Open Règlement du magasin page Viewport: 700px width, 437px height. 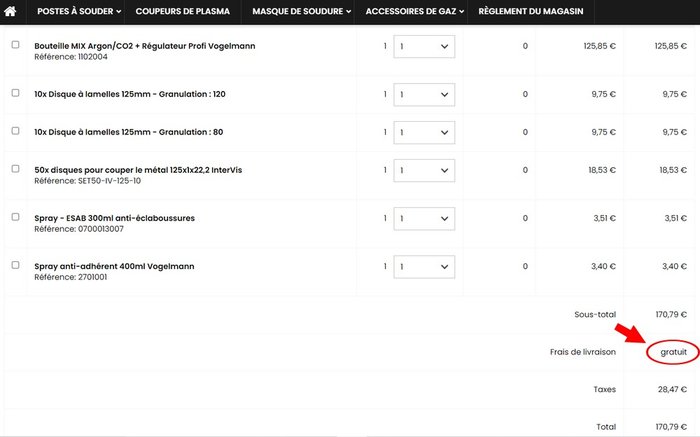coord(530,12)
